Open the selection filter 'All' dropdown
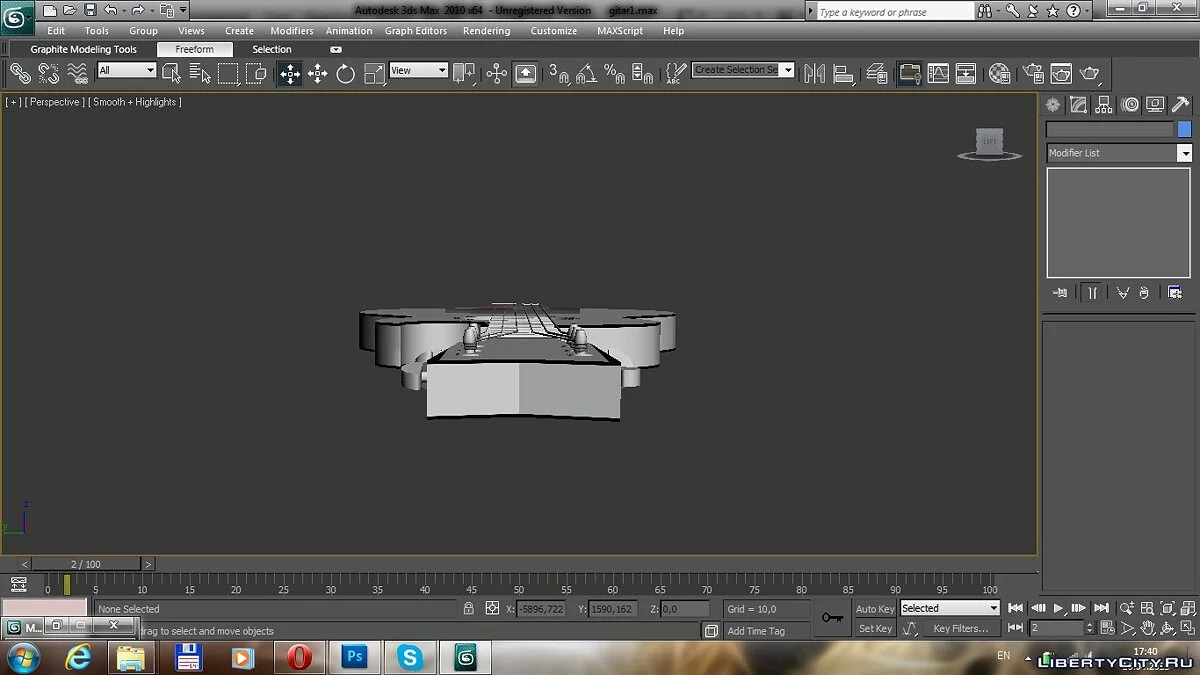The image size is (1200, 675). (x=127, y=71)
